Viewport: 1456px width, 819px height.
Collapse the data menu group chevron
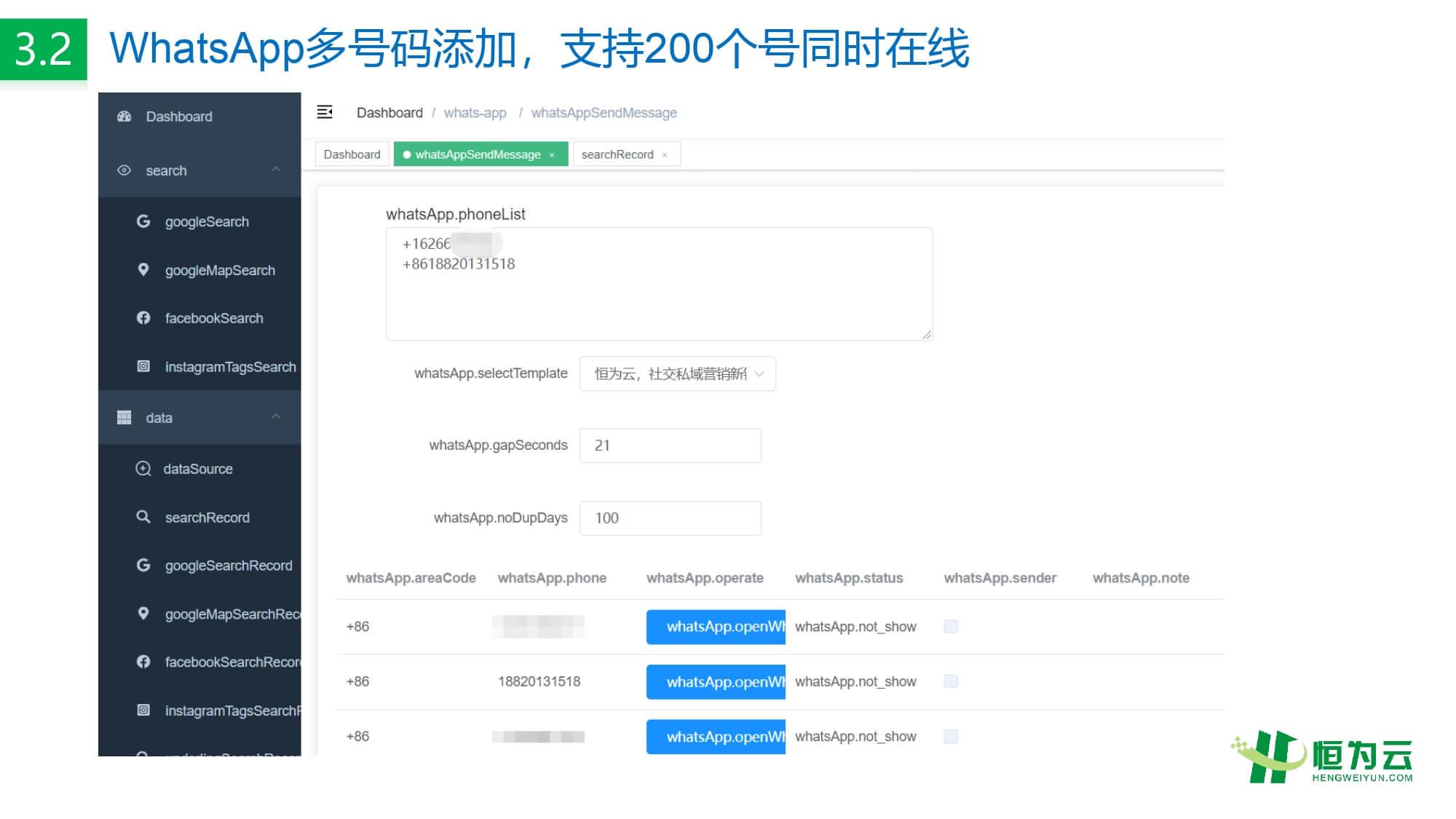pyautogui.click(x=276, y=417)
